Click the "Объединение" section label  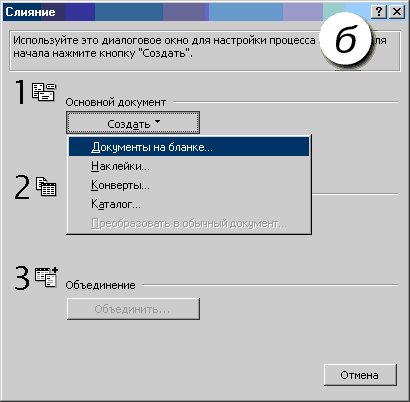pyautogui.click(x=100, y=285)
